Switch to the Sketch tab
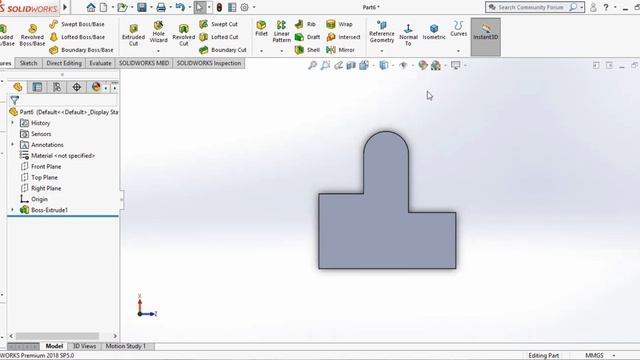 [29, 63]
